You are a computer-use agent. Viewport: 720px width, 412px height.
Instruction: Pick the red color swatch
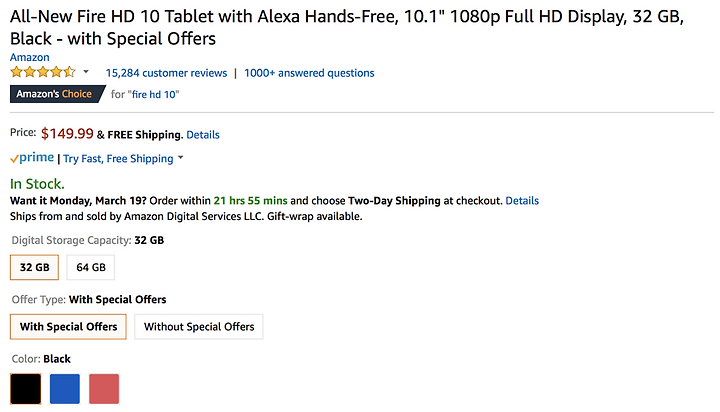click(x=104, y=389)
